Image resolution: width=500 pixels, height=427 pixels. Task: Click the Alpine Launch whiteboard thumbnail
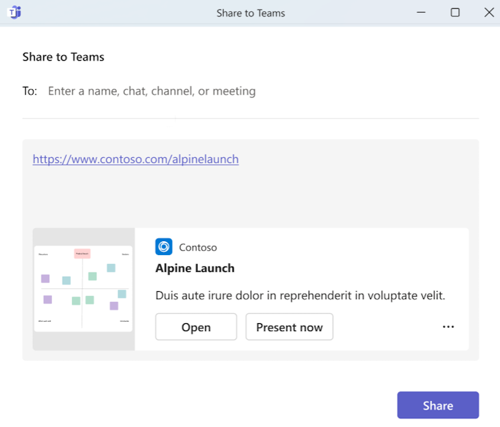click(x=84, y=289)
